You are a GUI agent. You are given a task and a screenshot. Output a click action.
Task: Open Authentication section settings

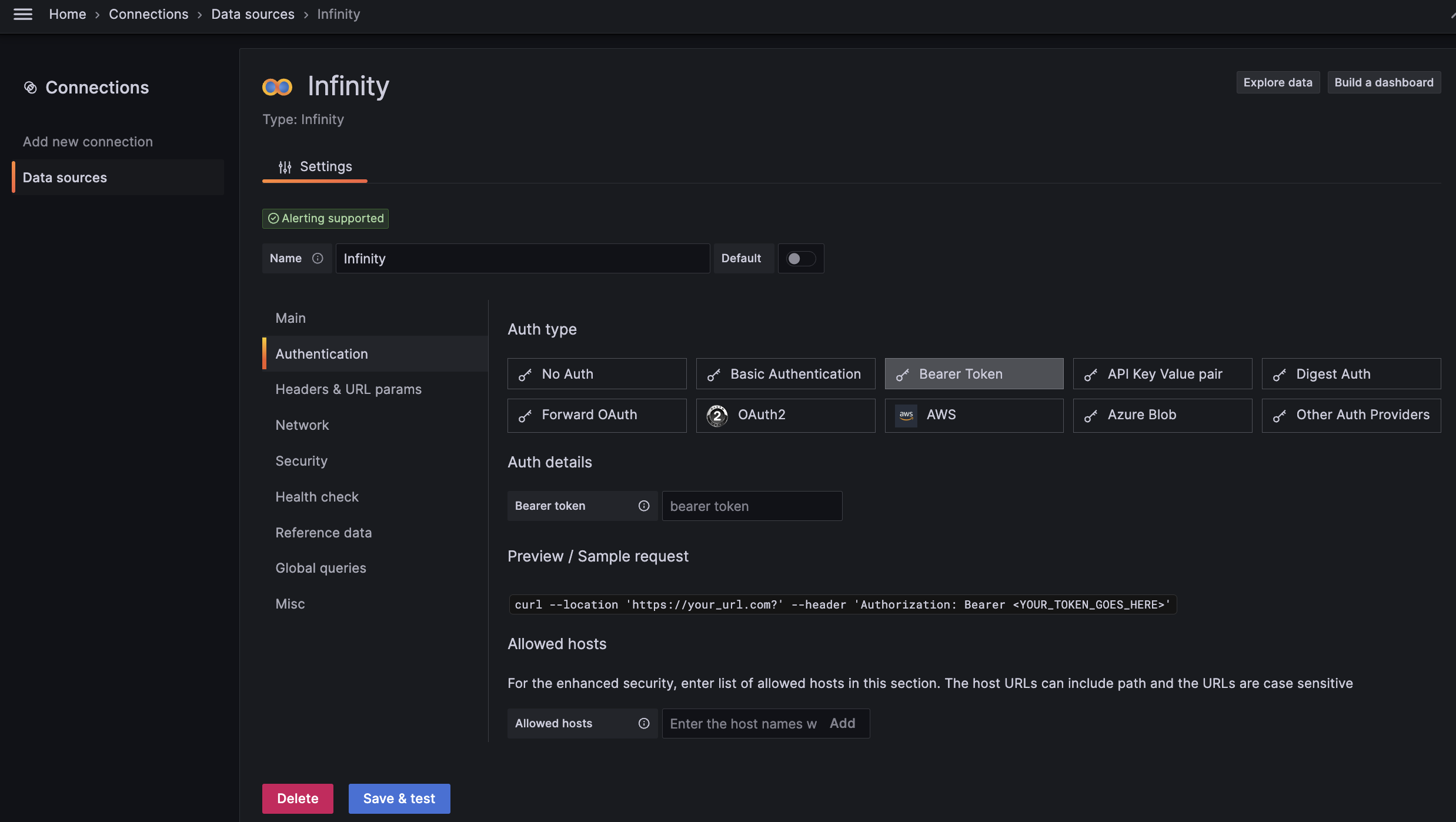[321, 354]
